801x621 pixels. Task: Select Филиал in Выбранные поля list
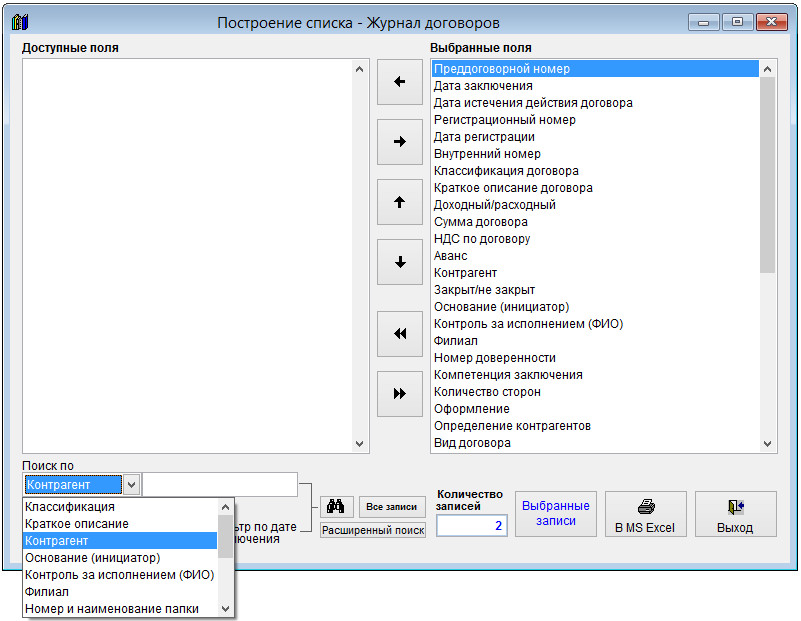click(x=595, y=341)
